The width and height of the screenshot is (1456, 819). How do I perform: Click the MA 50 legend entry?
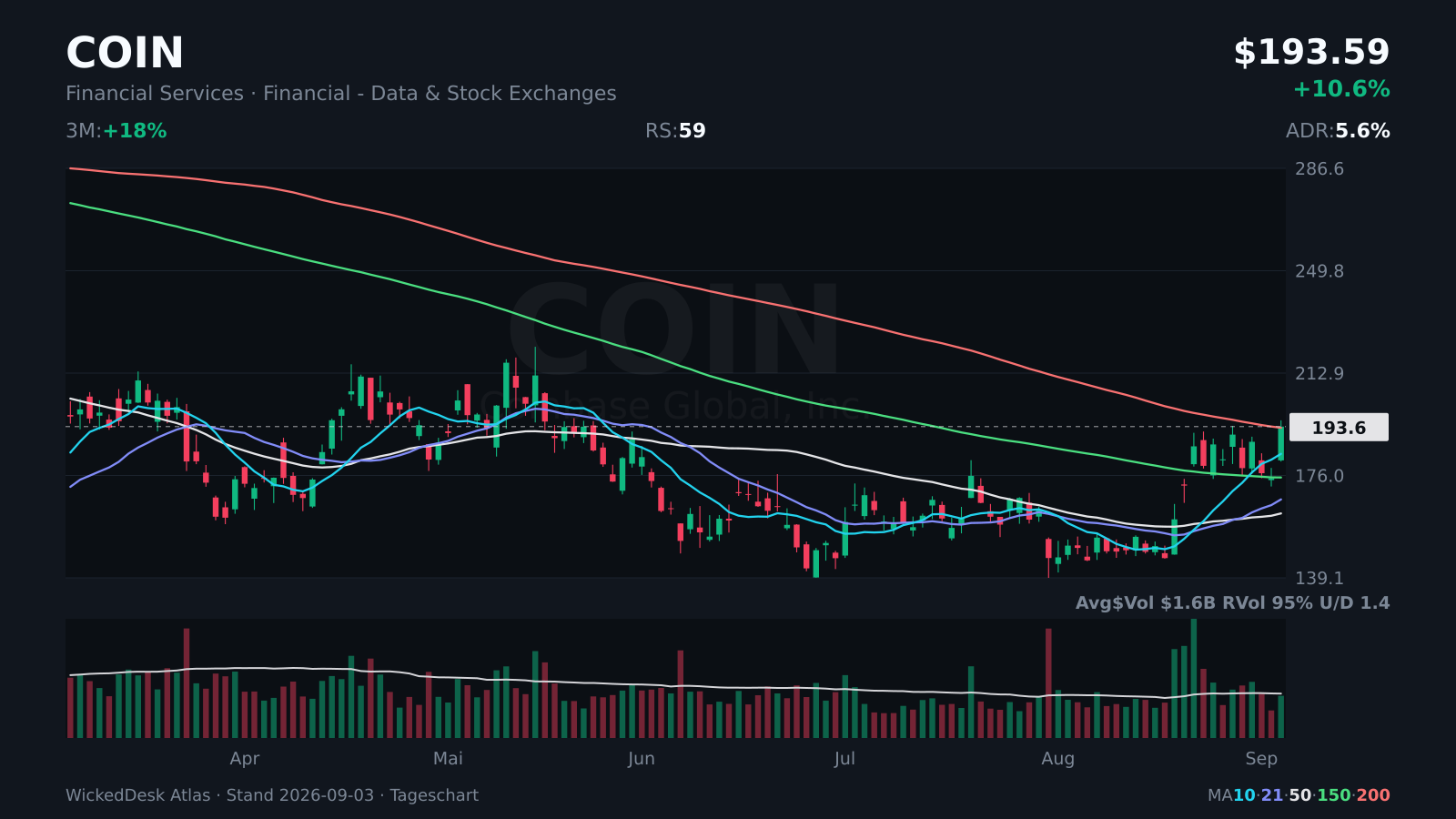tap(1300, 795)
